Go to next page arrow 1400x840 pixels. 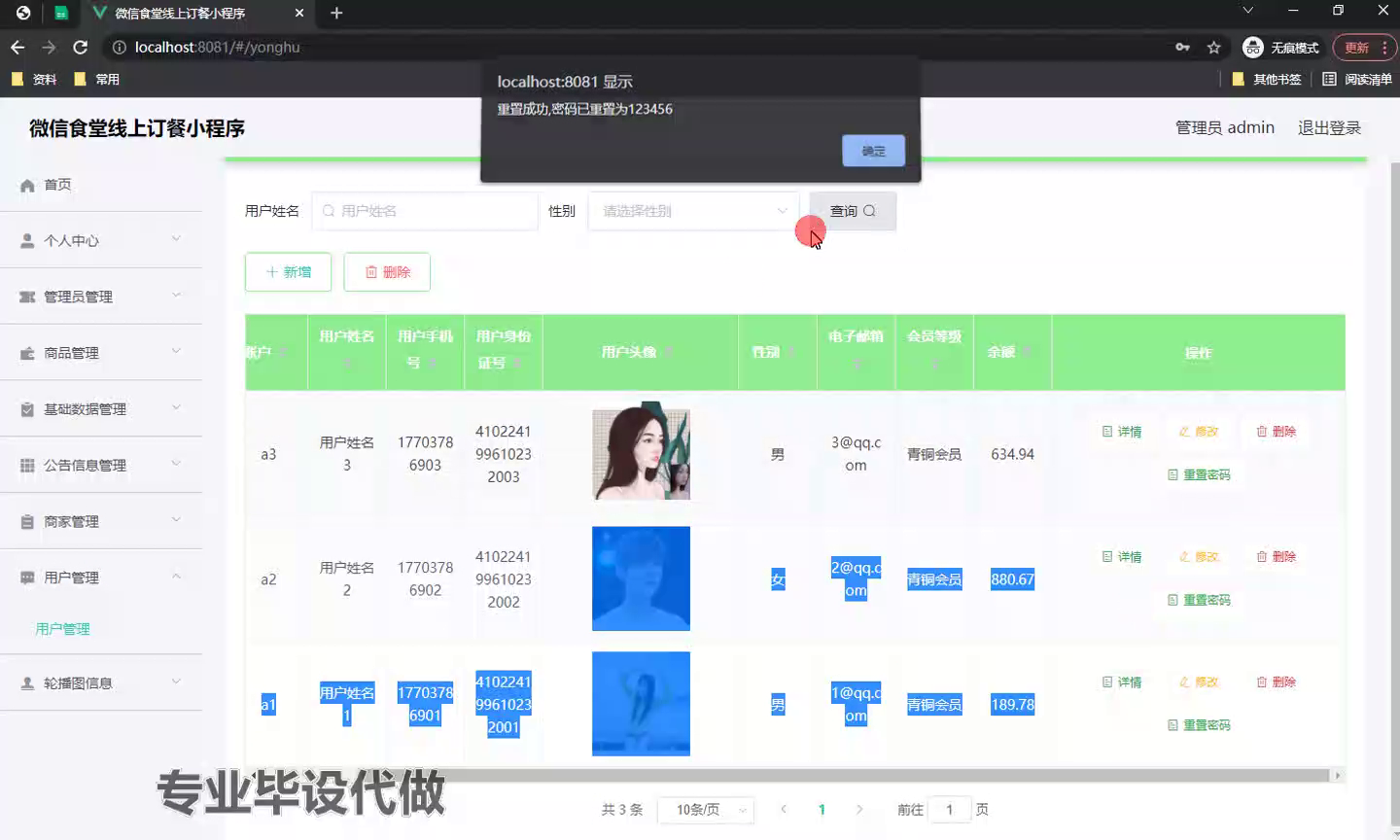click(x=859, y=809)
